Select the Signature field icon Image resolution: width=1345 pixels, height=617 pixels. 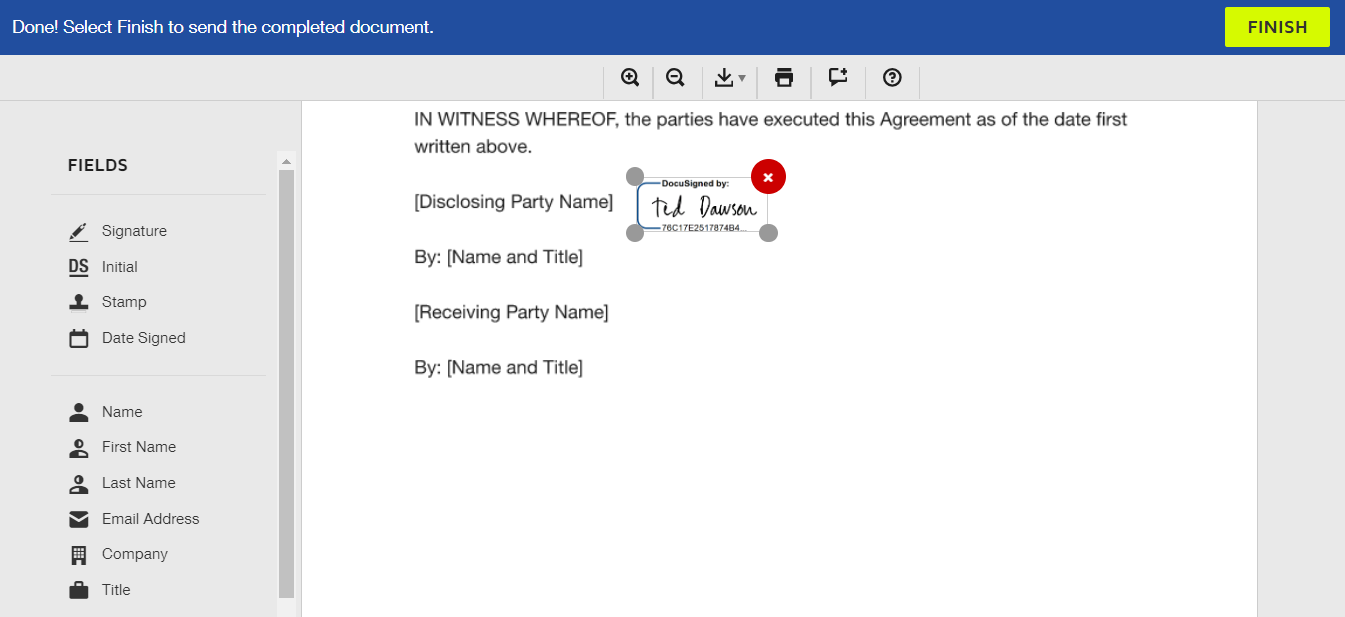(79, 232)
